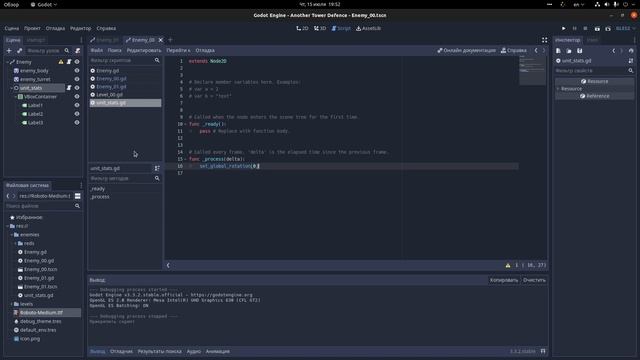Collapse the Enemy root node in scene tree
Screen dimensions: 640x360
7,62
